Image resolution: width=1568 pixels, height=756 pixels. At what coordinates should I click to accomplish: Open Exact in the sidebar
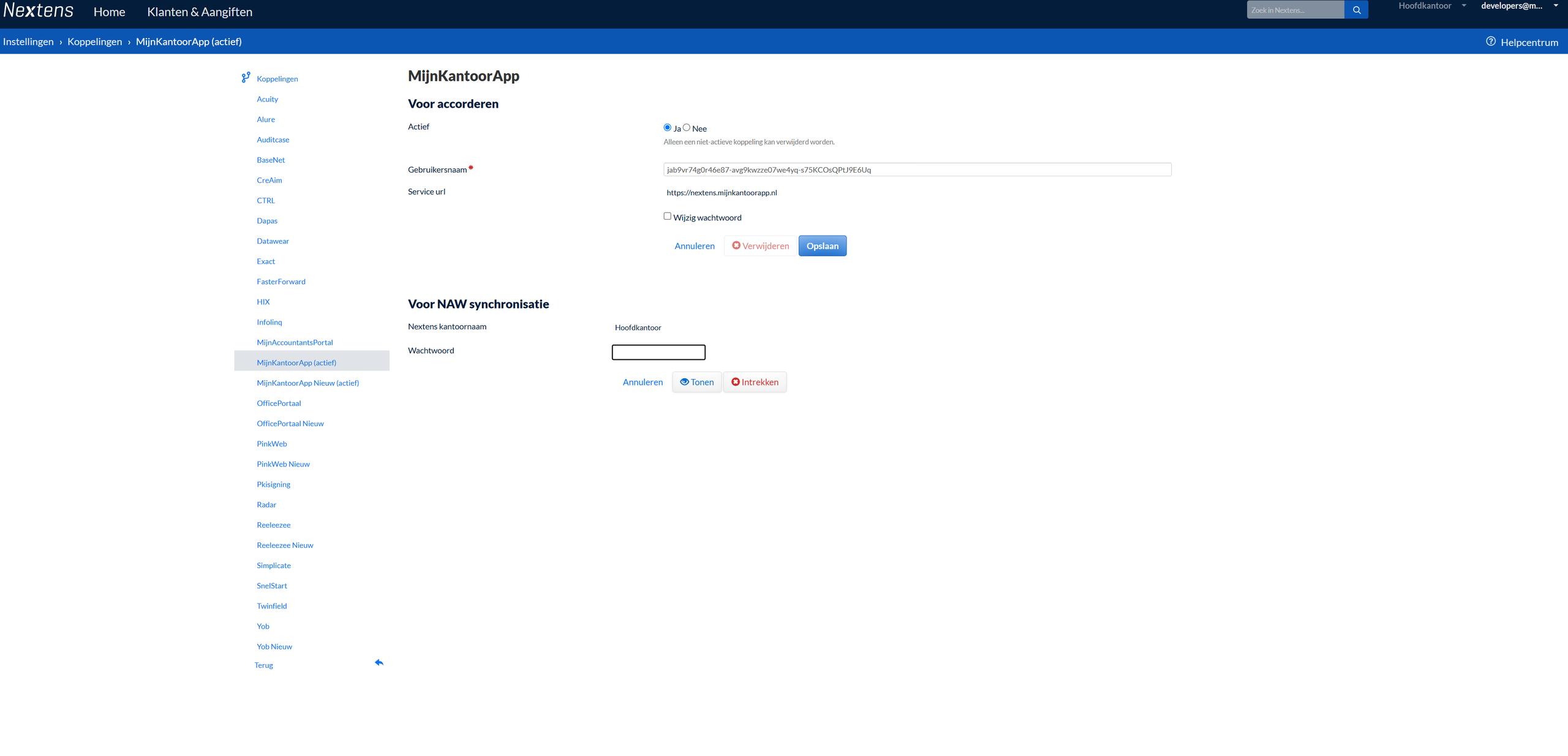coord(265,261)
